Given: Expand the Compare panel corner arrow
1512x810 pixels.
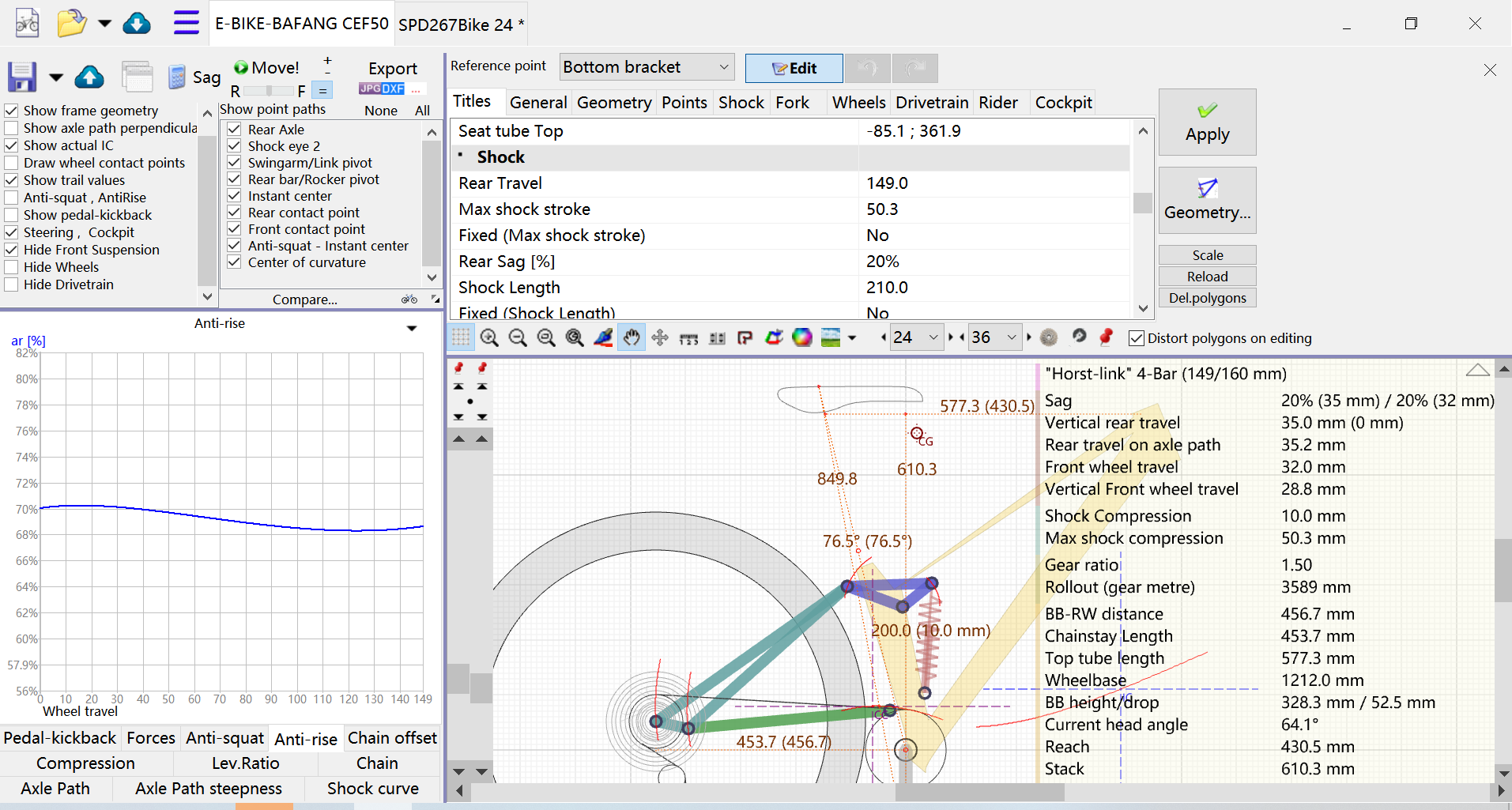Looking at the screenshot, I should coord(436,299).
